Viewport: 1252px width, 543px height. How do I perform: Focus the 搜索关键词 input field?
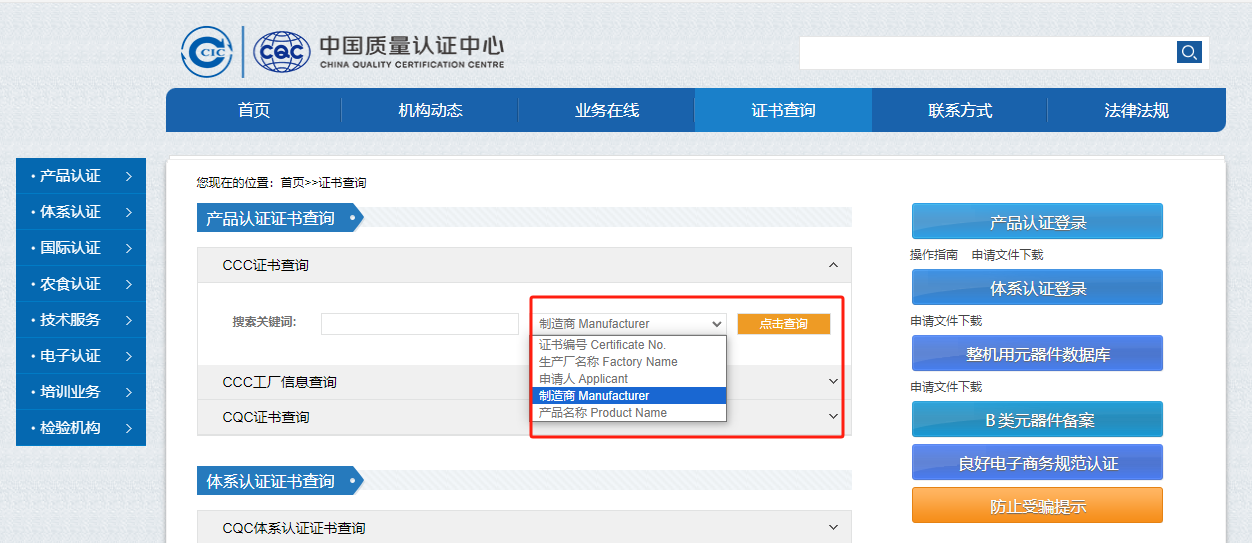point(419,324)
